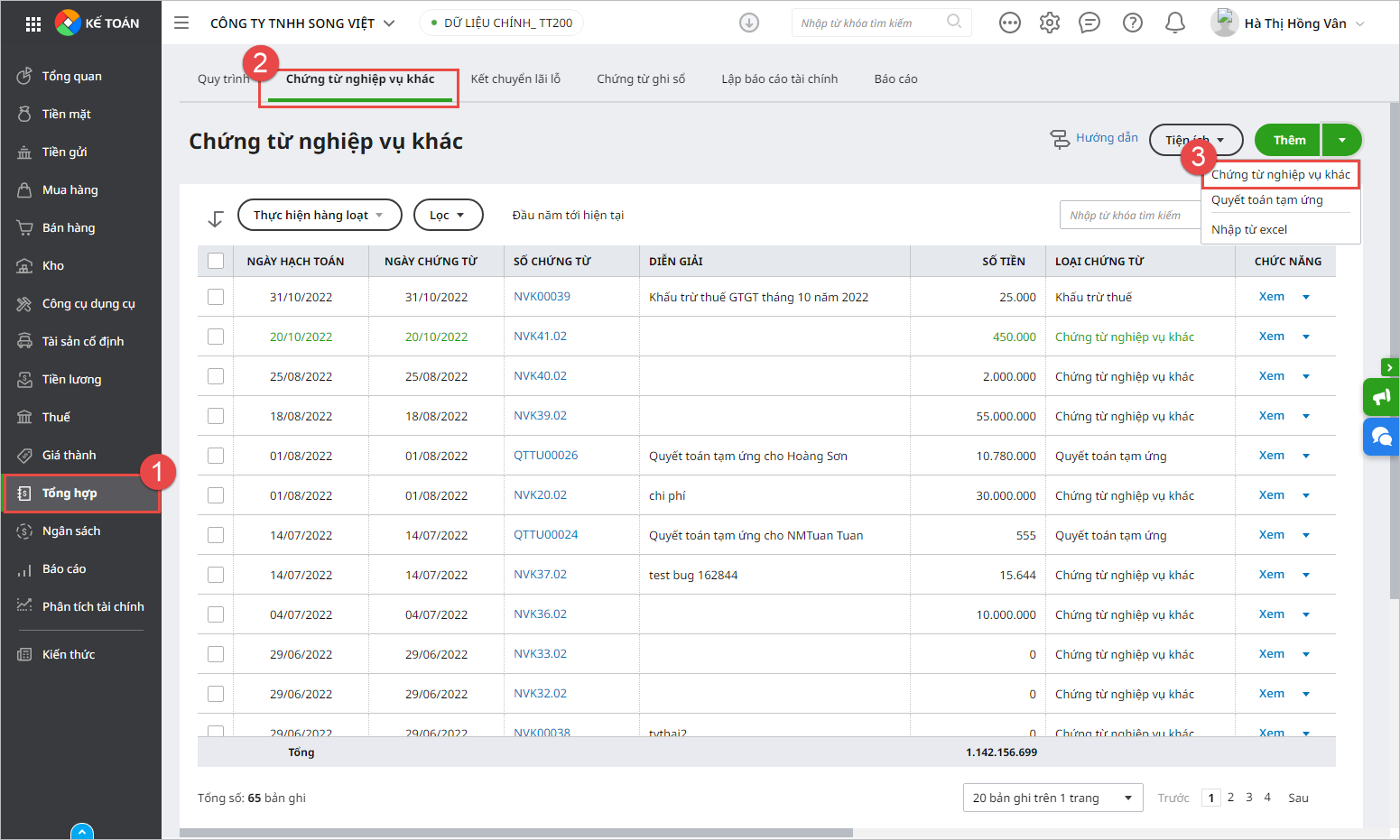Click the download arrow icon in header

click(x=749, y=23)
